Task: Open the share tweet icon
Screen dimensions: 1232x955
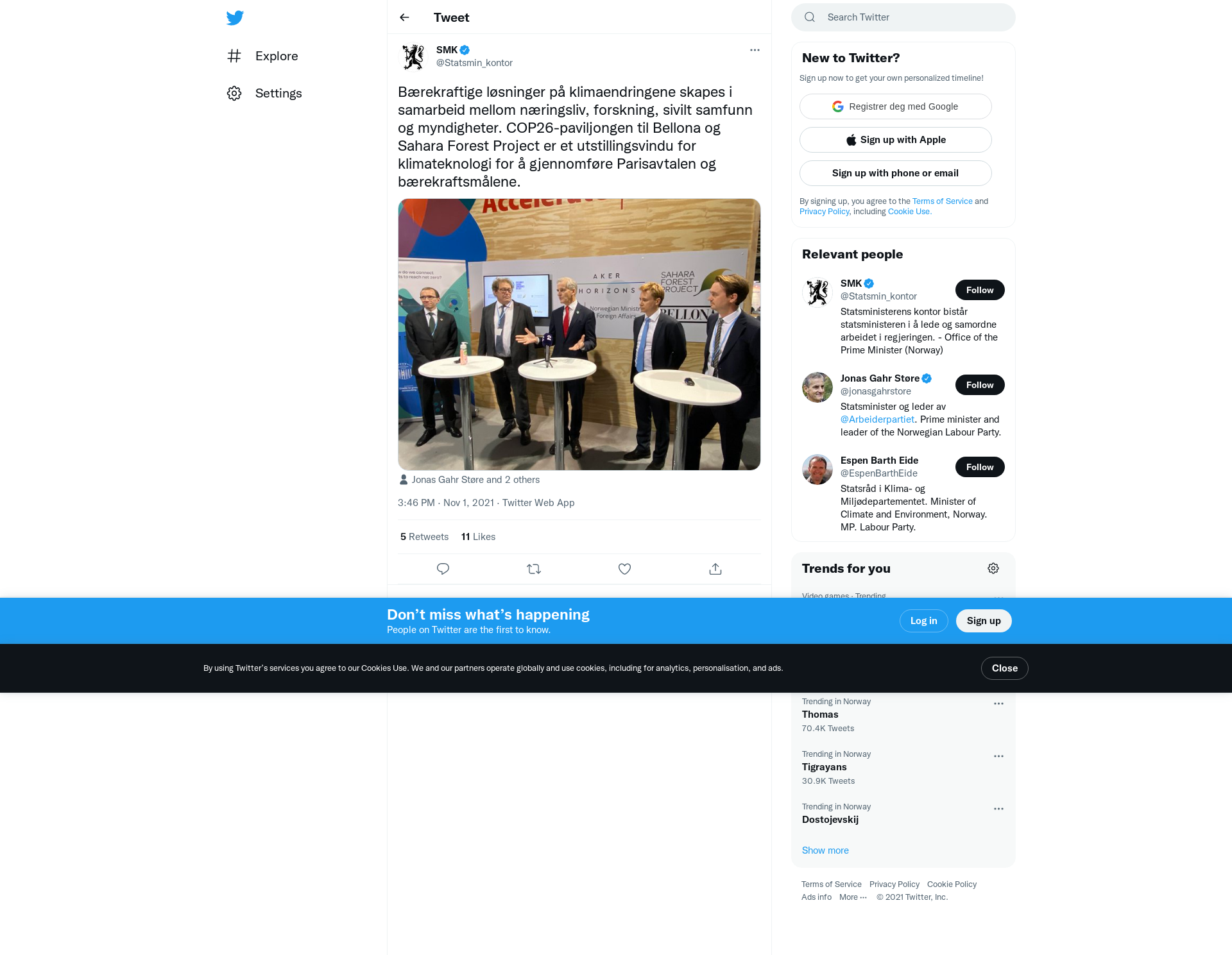Action: 715,569
